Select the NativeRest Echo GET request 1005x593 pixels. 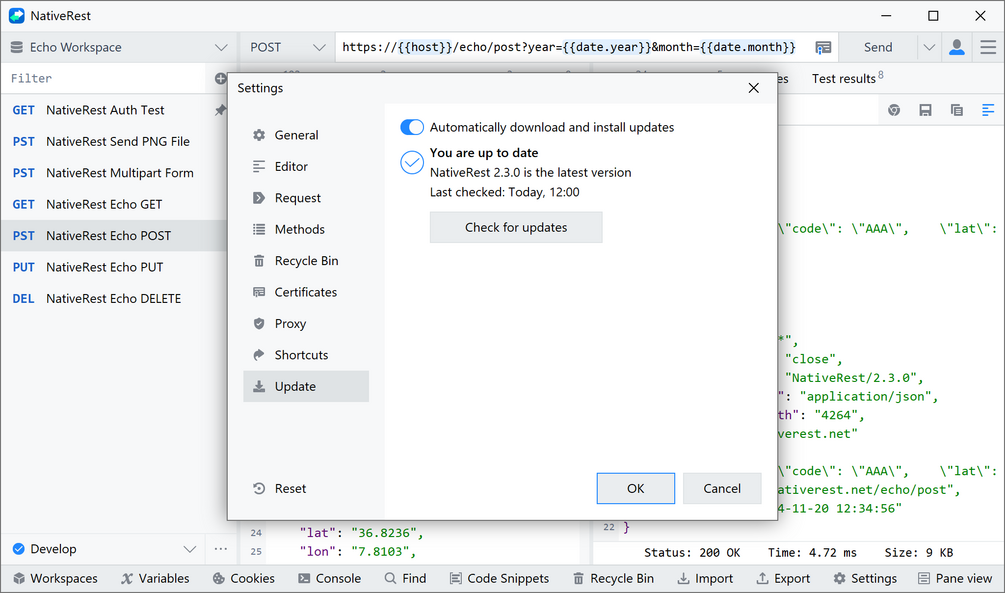(114, 205)
